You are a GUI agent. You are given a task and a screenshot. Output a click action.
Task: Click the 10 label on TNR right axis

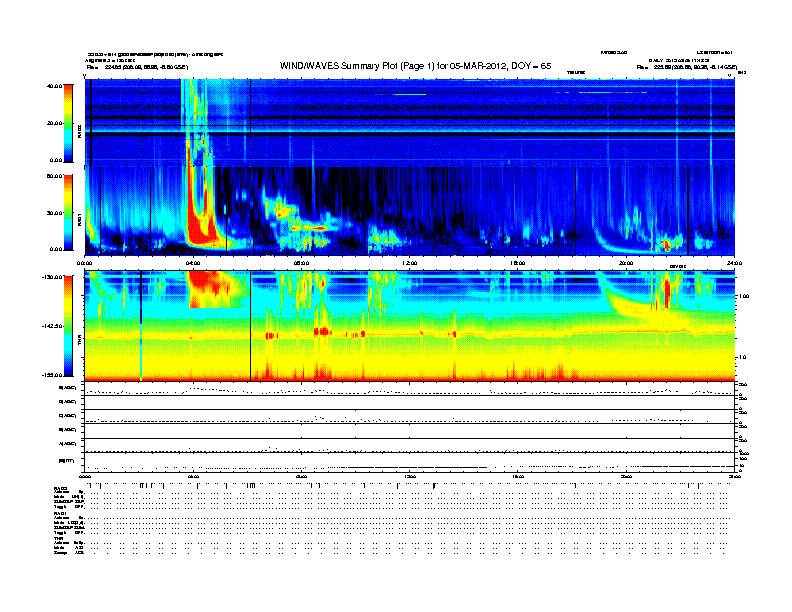pyautogui.click(x=742, y=358)
